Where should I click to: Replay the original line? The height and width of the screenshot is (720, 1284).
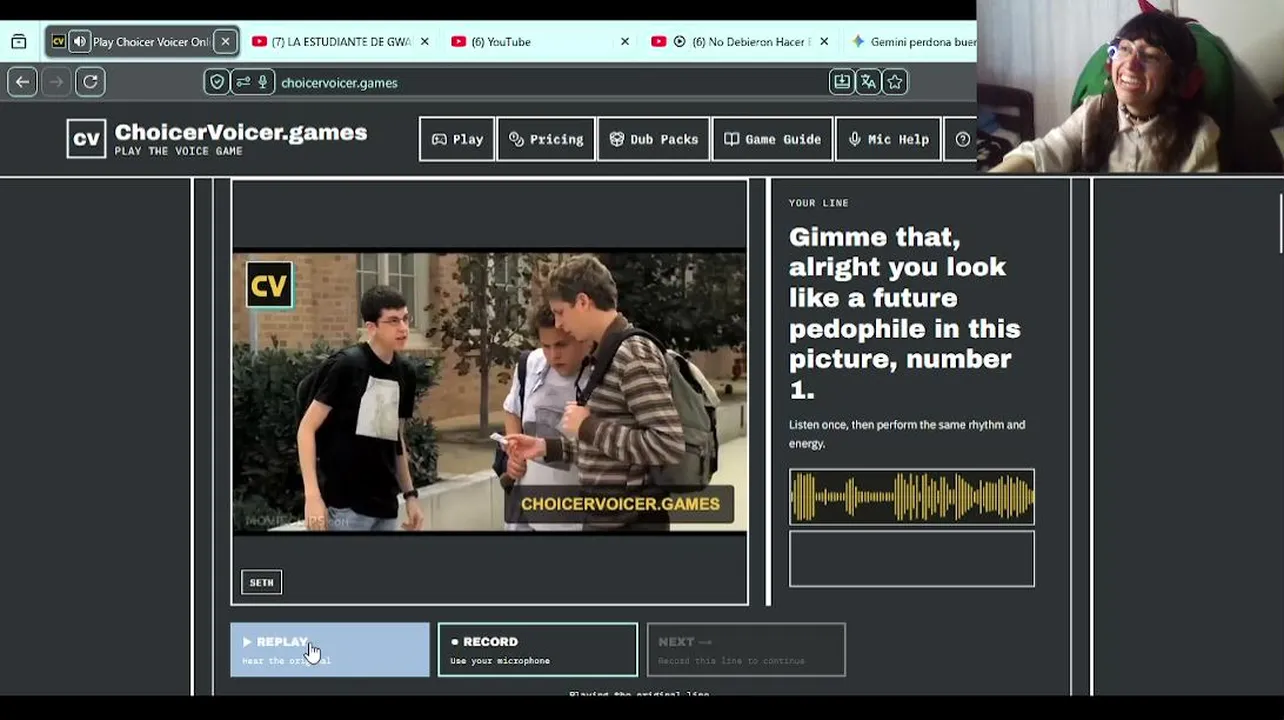pos(330,649)
